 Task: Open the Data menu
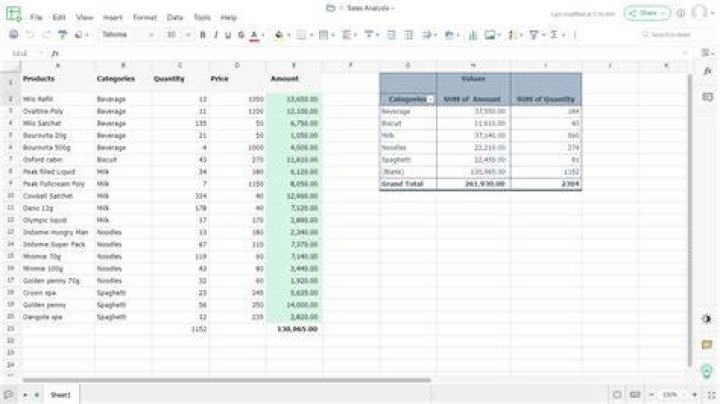(x=174, y=17)
